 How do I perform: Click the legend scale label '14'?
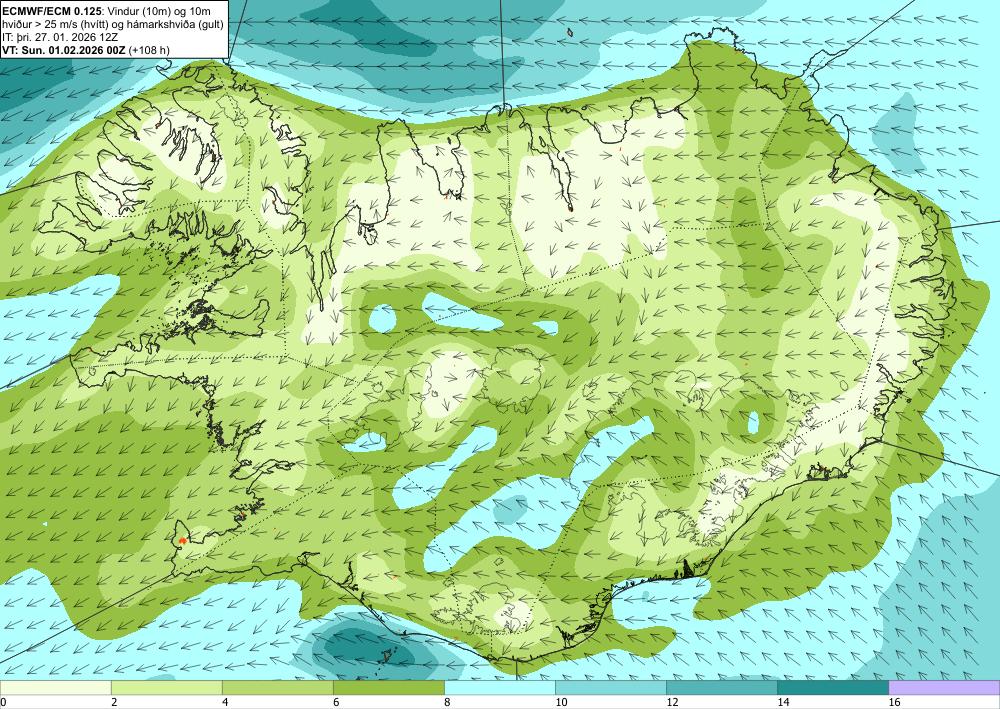tap(783, 702)
